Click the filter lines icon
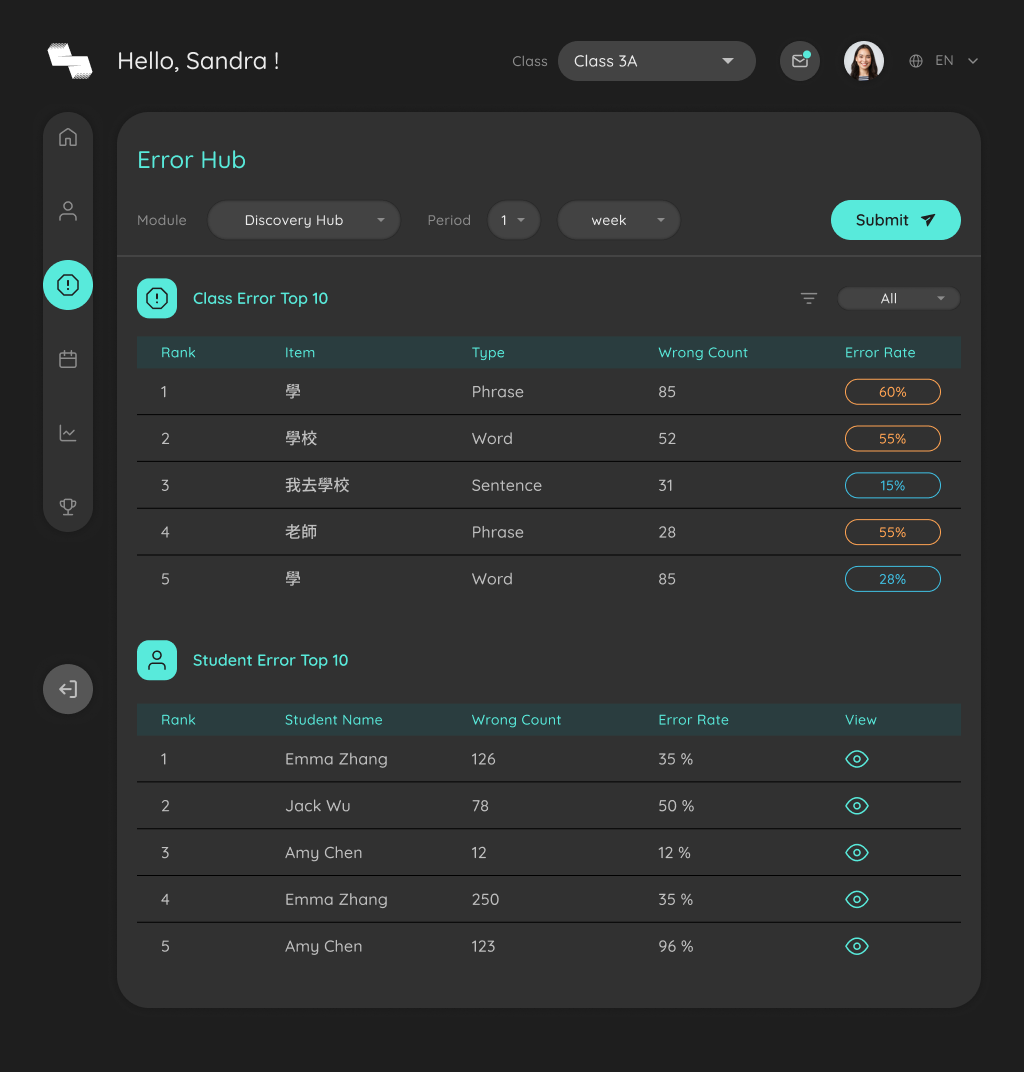The image size is (1024, 1072). click(x=809, y=298)
